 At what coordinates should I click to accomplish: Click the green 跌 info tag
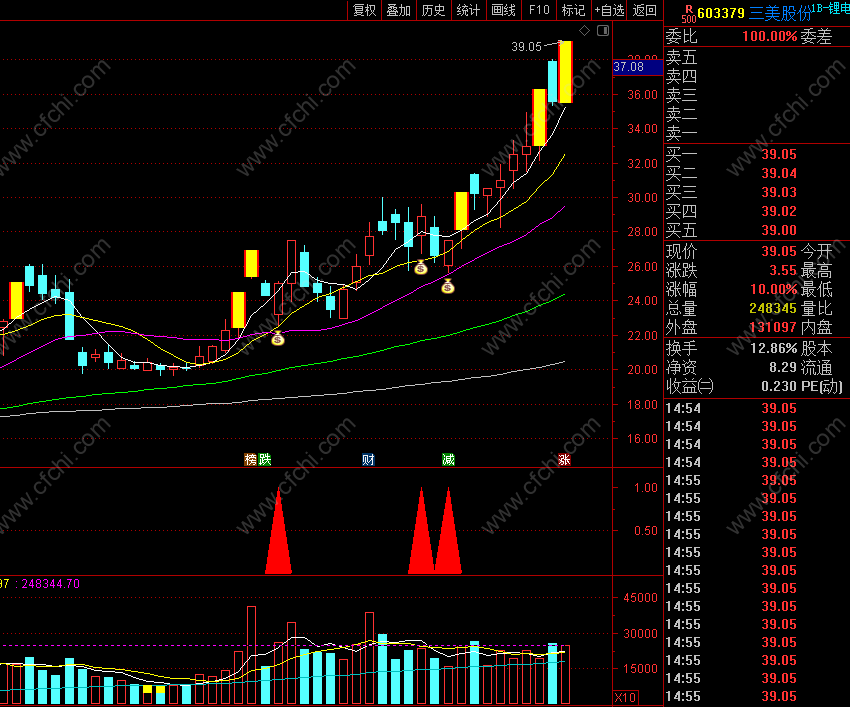click(x=264, y=460)
